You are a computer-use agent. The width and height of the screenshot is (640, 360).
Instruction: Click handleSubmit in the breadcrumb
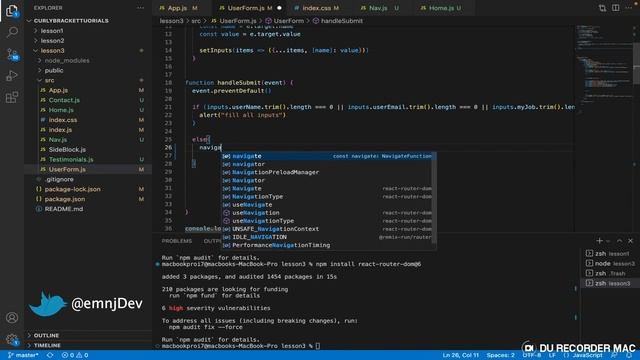[x=342, y=21]
